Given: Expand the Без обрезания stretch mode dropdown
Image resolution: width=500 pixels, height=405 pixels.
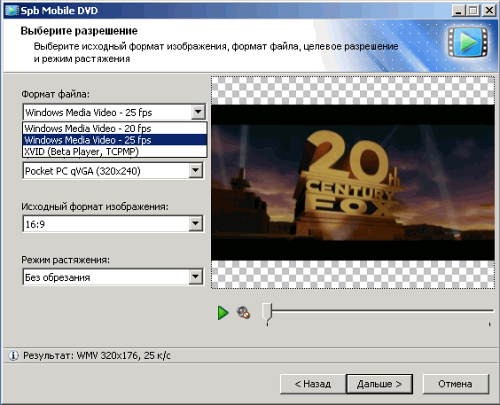Looking at the screenshot, I should click(x=196, y=277).
